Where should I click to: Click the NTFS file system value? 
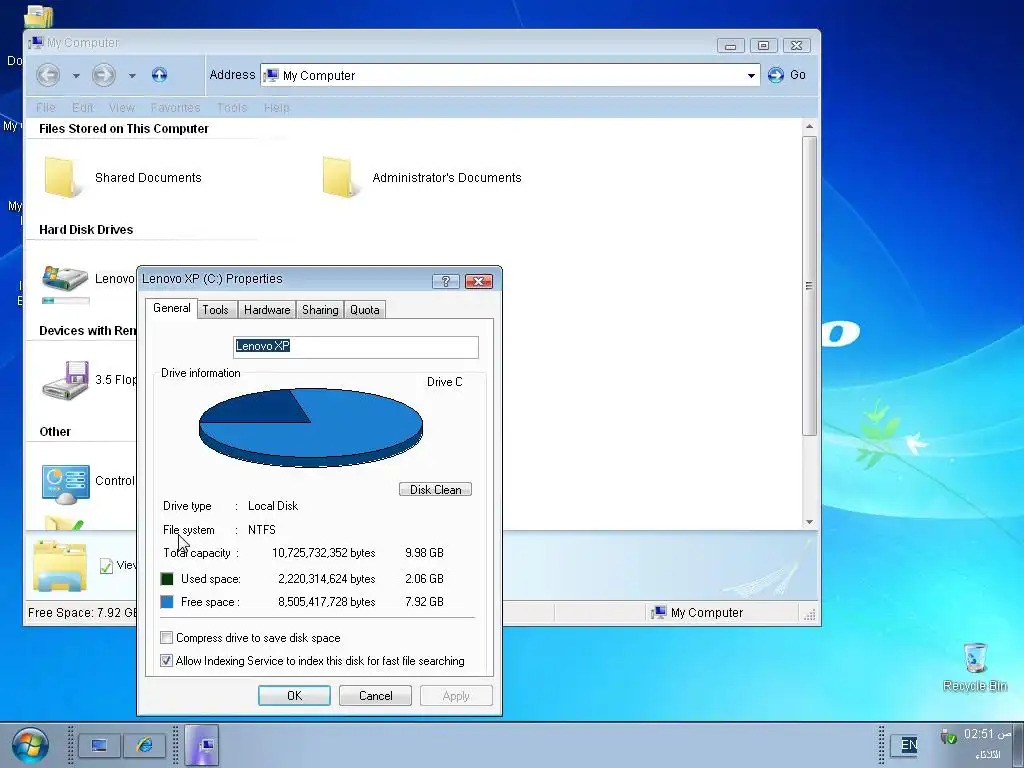click(x=262, y=530)
